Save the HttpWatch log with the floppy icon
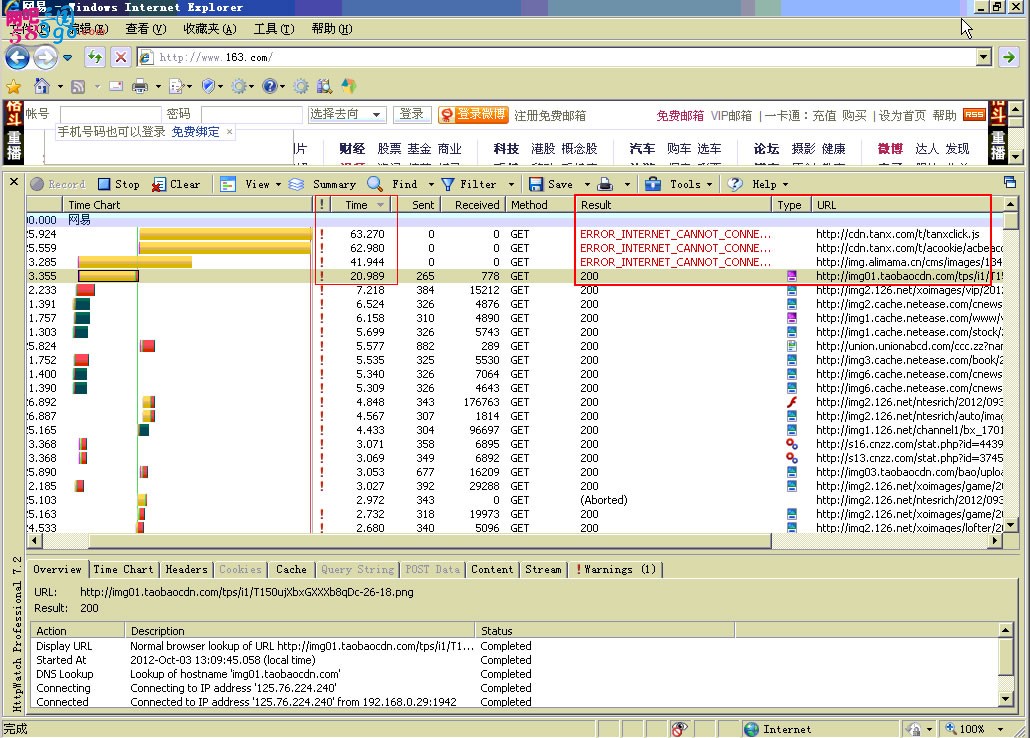Image resolution: width=1030 pixels, height=738 pixels. pyautogui.click(x=536, y=184)
